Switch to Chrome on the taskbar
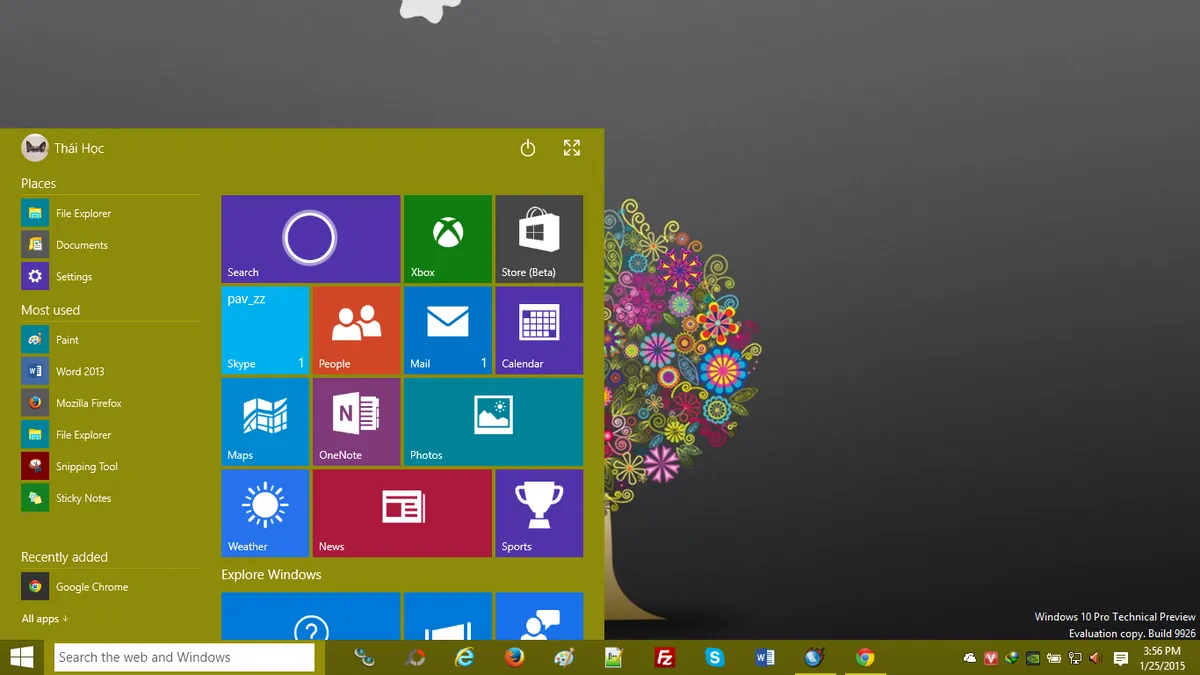 [x=865, y=657]
